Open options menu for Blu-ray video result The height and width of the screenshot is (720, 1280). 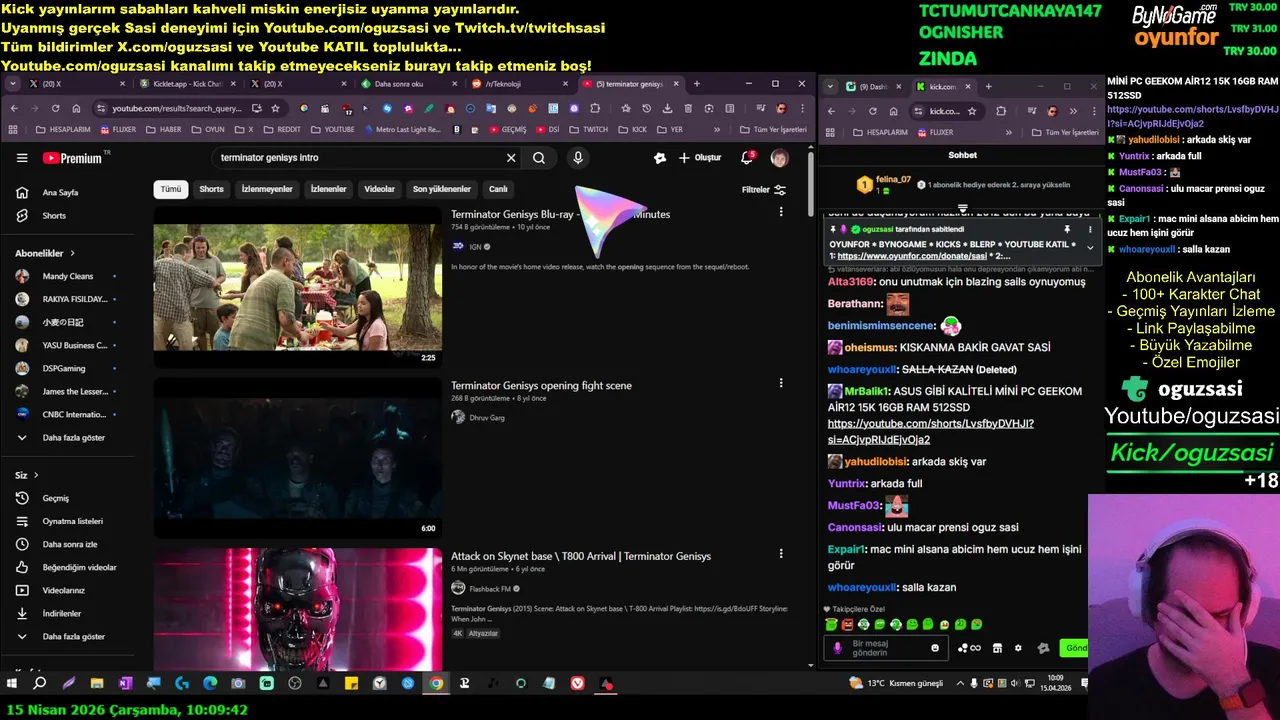pyautogui.click(x=781, y=212)
